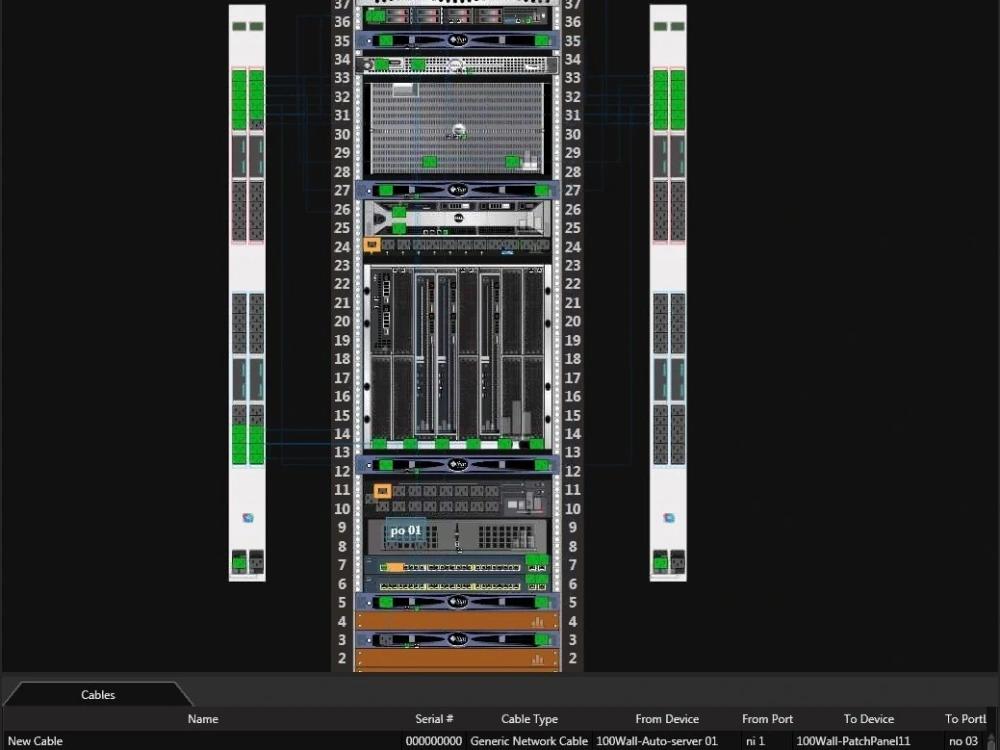Screen dimensions: 1000x750
Task: Open the Cable Type column header
Action: pyautogui.click(x=529, y=718)
